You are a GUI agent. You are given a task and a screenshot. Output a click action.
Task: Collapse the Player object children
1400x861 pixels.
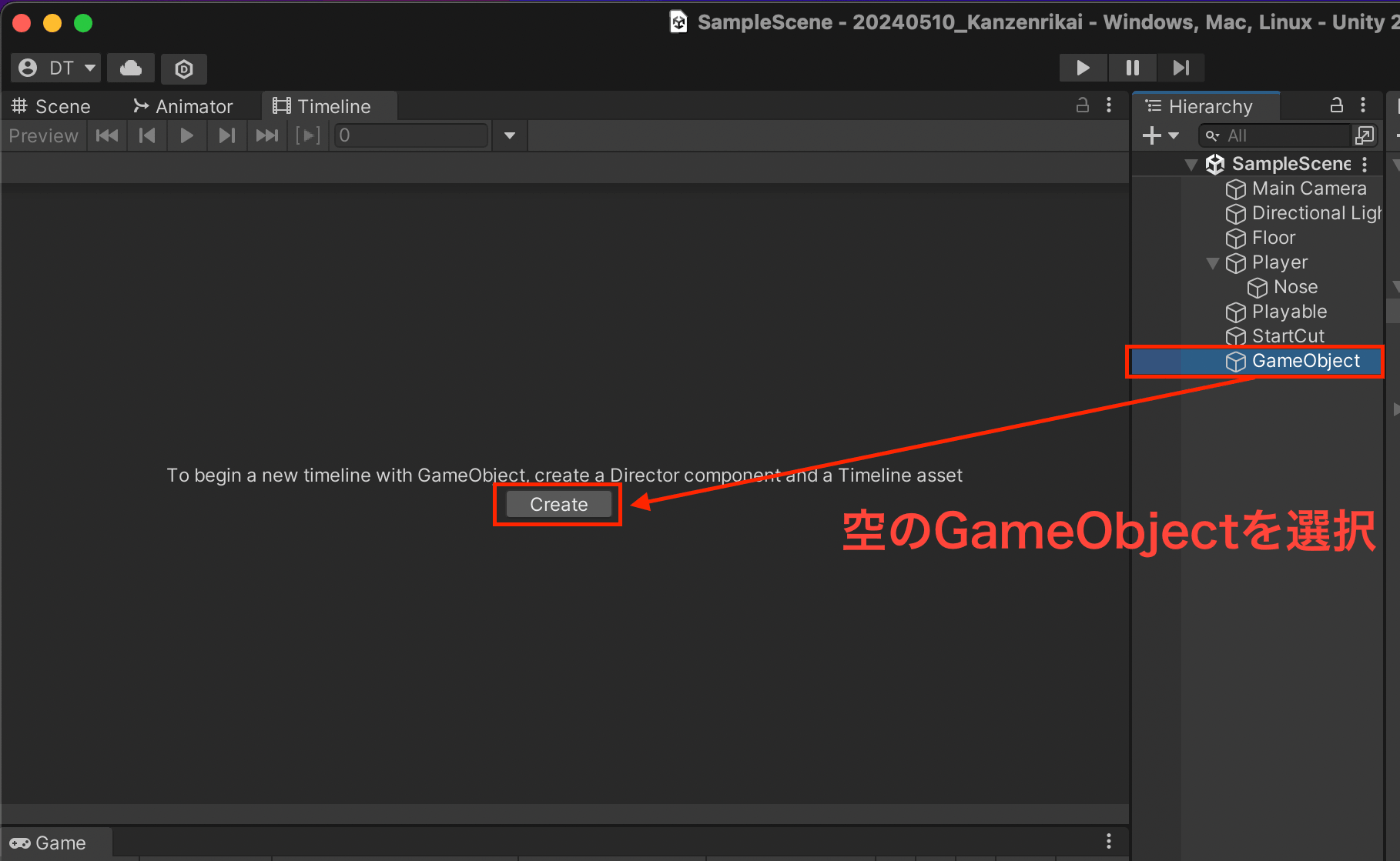pos(1213,263)
